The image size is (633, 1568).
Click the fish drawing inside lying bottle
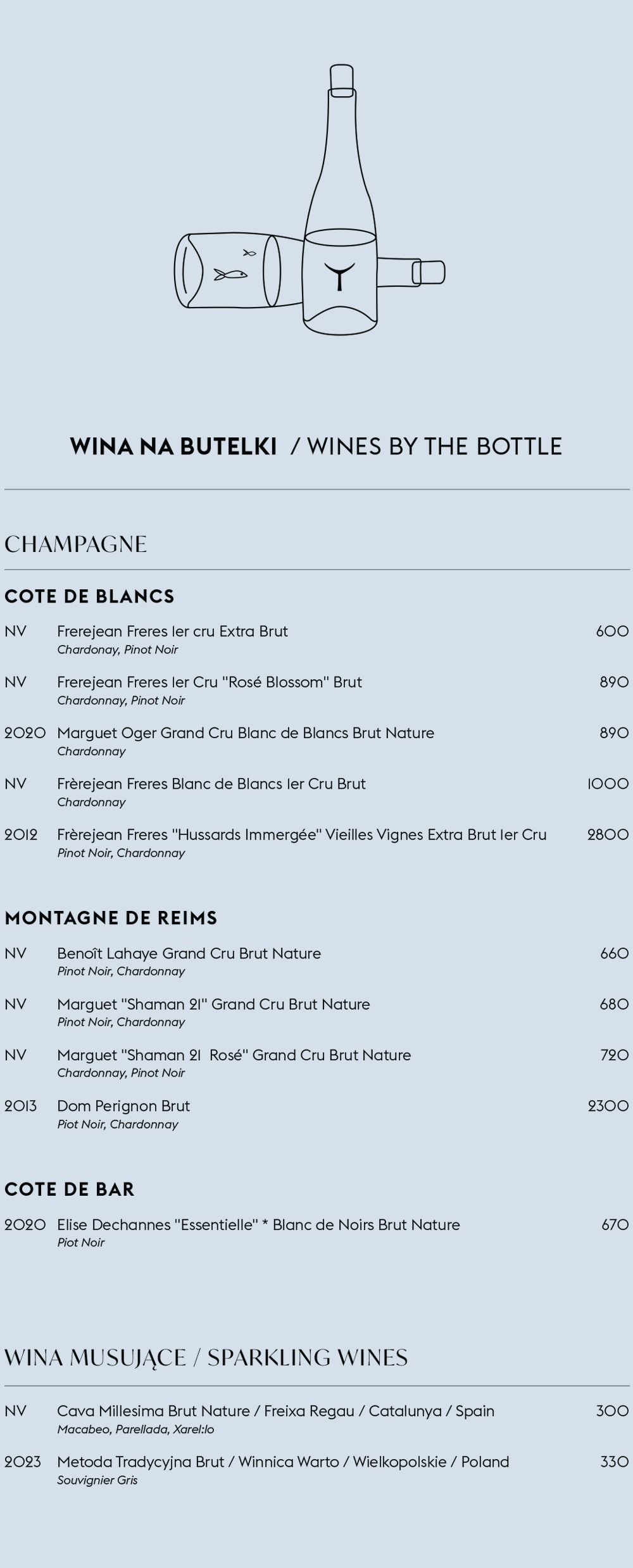pyautogui.click(x=230, y=275)
